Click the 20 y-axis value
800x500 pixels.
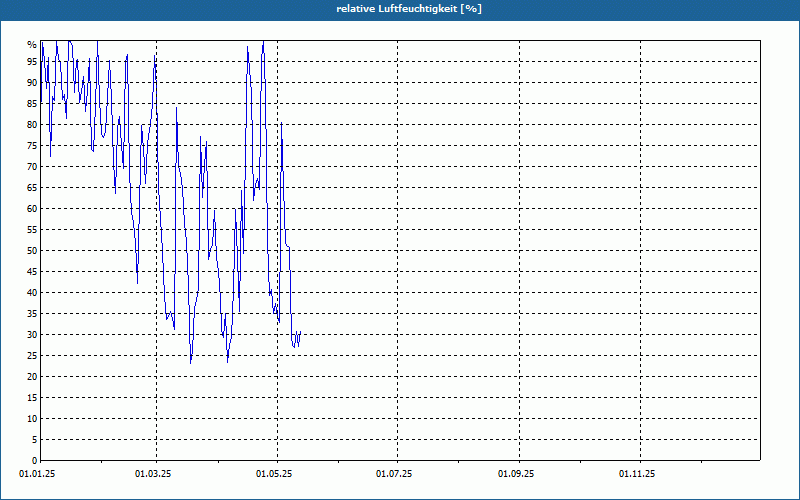tap(32, 377)
